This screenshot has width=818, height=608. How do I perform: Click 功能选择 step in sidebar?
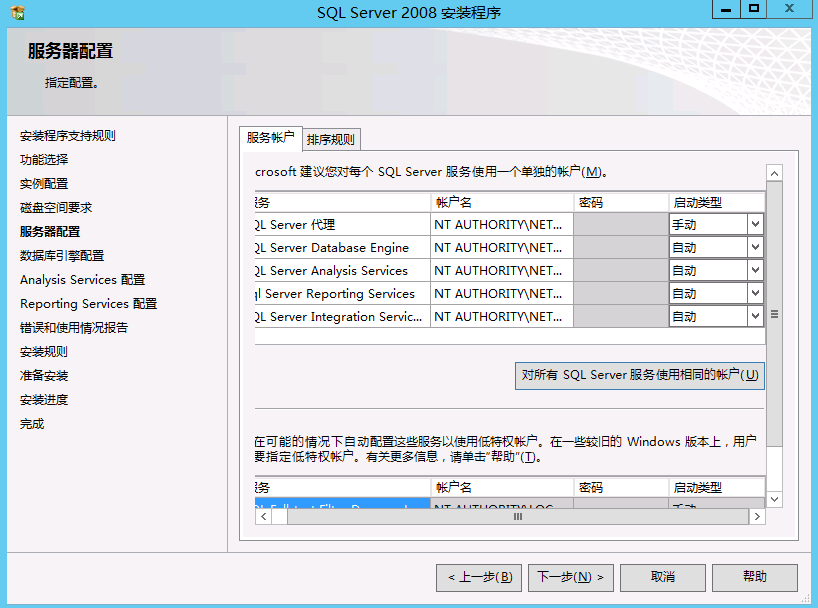tap(44, 160)
